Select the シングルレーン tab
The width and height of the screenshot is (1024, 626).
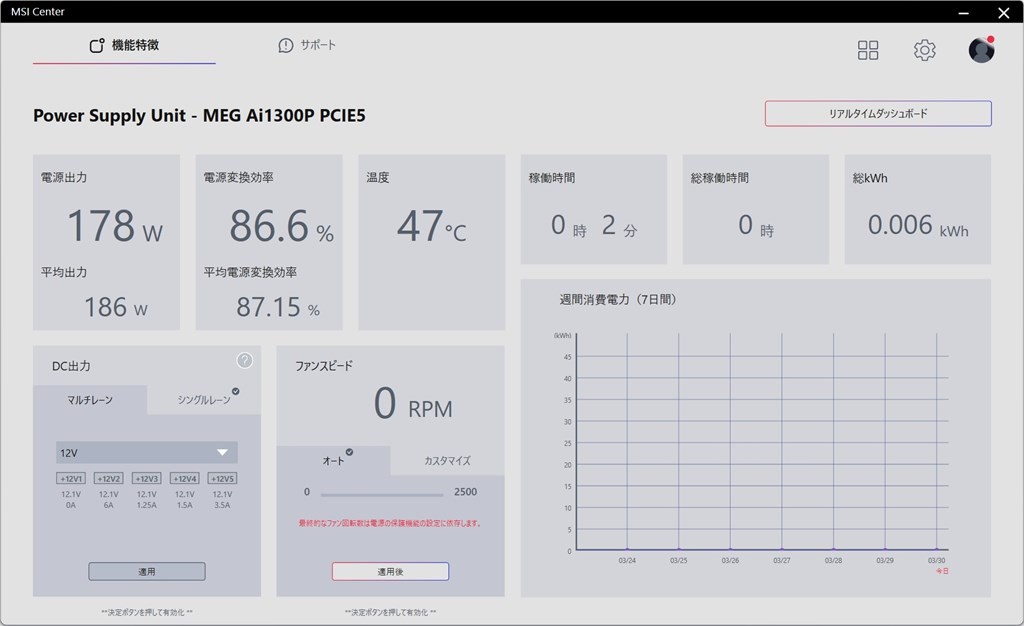[204, 399]
